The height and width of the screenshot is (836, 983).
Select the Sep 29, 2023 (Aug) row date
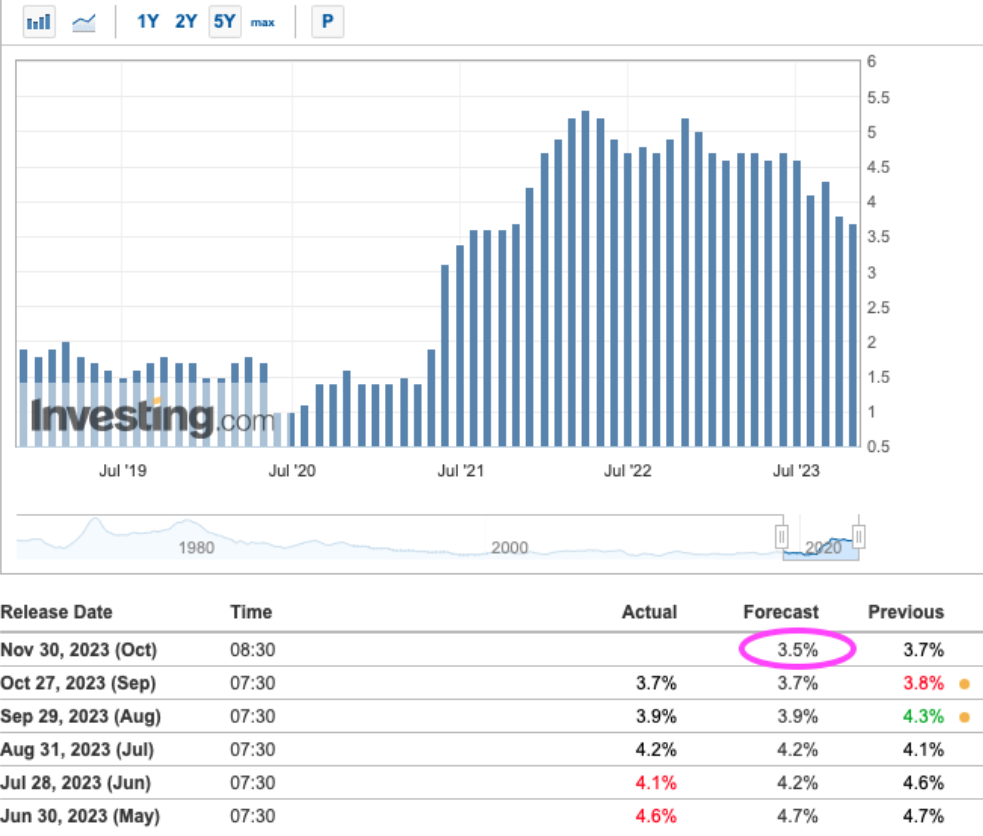coord(80,716)
